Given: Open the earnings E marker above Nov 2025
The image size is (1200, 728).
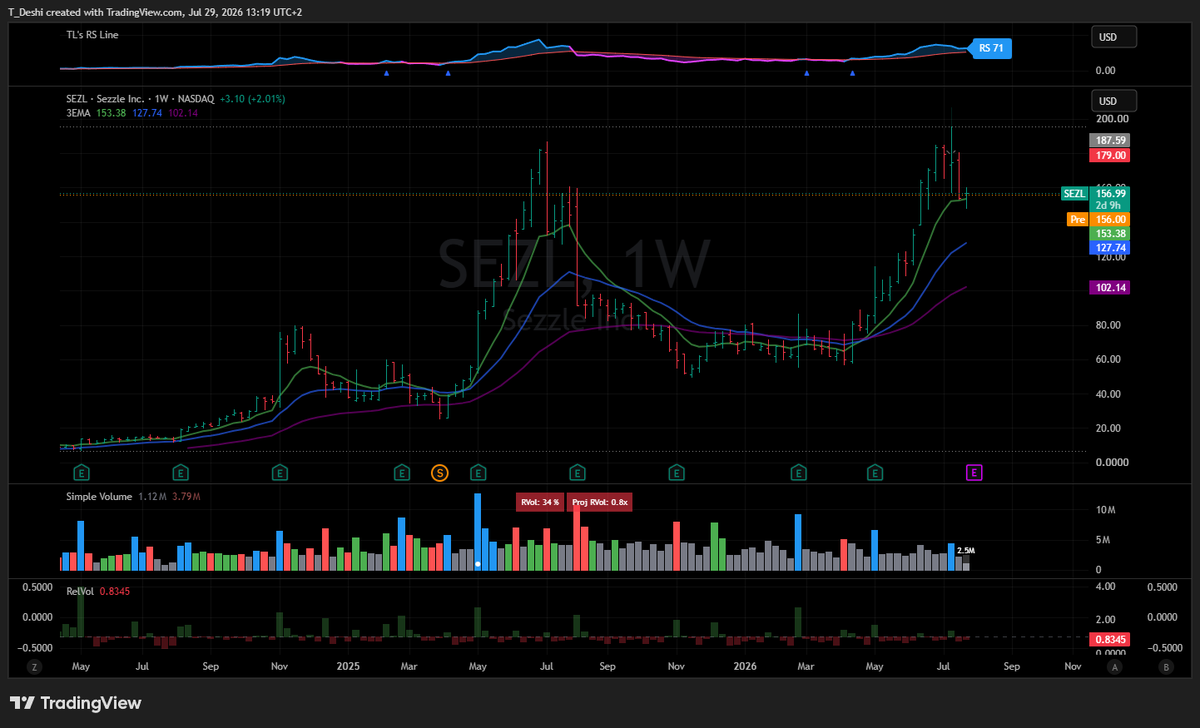Looking at the screenshot, I should [677, 472].
